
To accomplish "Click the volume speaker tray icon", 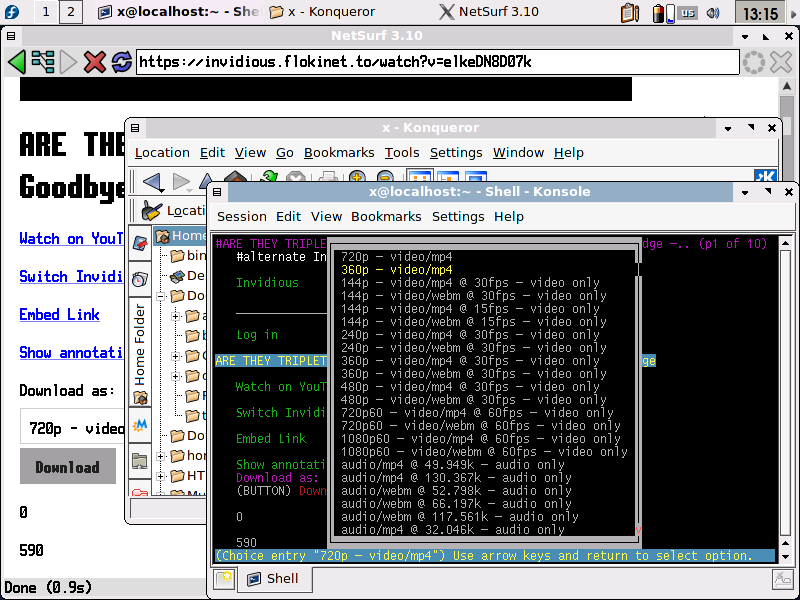I will (713, 13).
